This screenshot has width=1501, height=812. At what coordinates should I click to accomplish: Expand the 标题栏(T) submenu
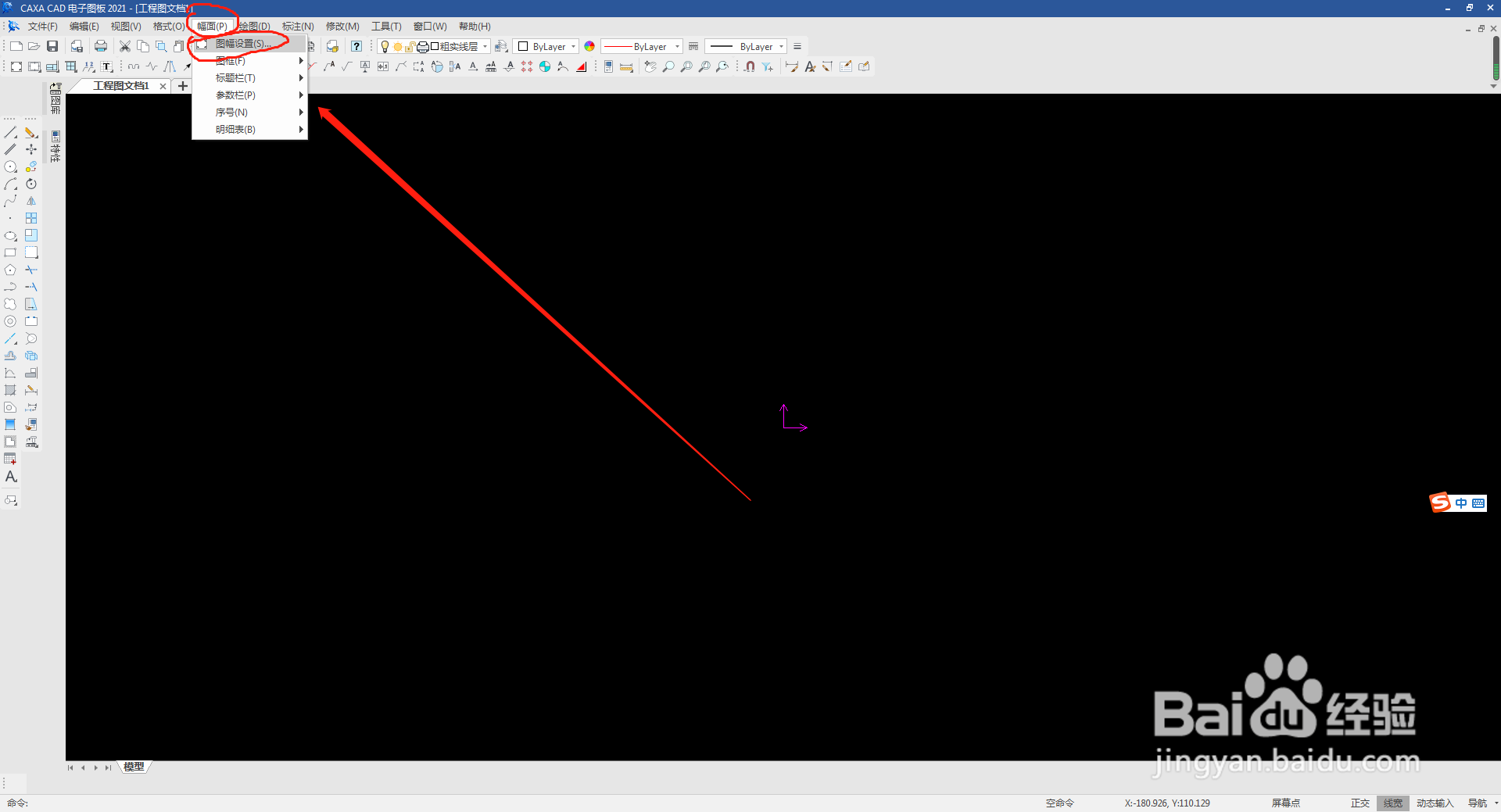249,78
